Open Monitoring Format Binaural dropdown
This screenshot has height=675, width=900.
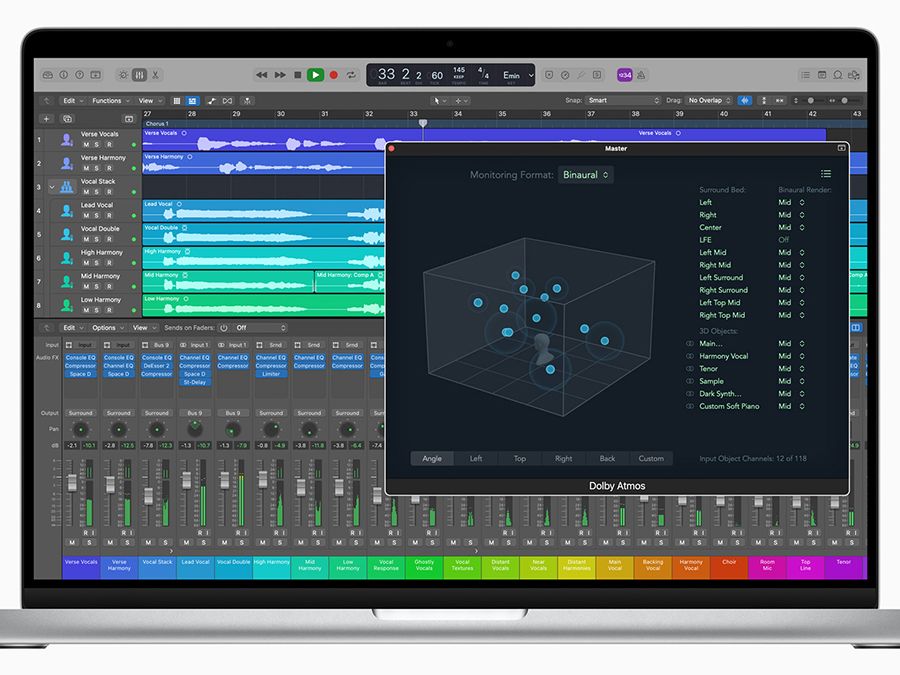point(585,174)
